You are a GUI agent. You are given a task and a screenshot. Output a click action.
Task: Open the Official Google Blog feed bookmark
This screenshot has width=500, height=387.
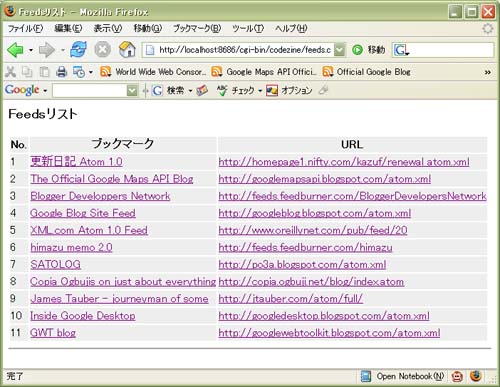coord(366,72)
